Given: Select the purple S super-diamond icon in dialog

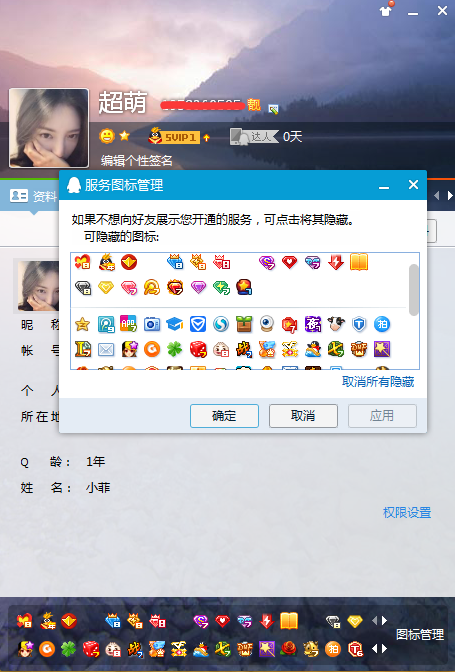Looking at the screenshot, I should (x=267, y=262).
